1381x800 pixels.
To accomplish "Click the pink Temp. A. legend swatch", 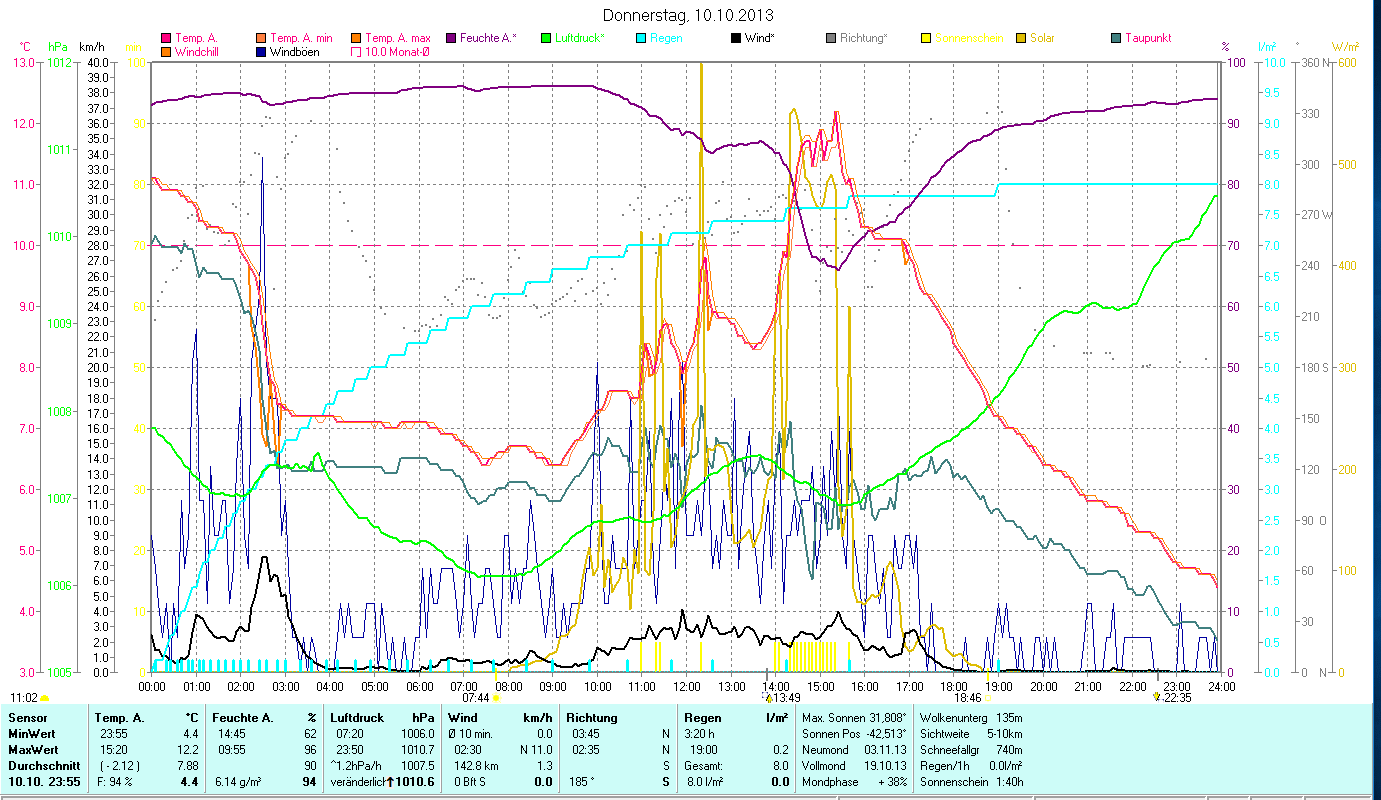I will click(165, 38).
